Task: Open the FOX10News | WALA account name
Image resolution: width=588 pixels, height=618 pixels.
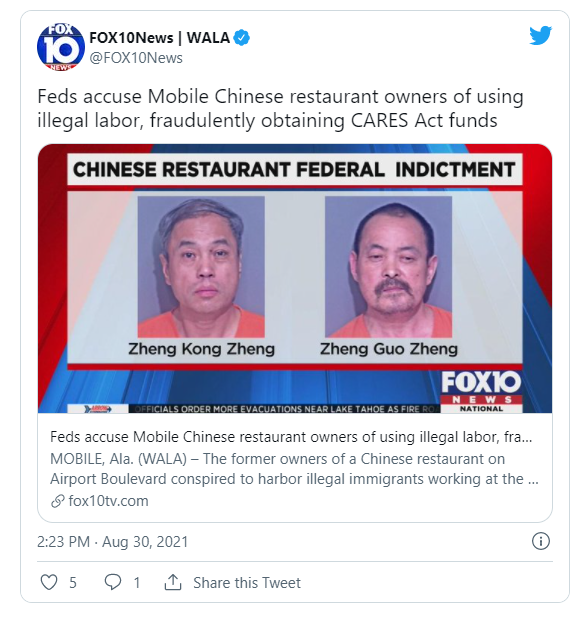Action: coord(160,38)
